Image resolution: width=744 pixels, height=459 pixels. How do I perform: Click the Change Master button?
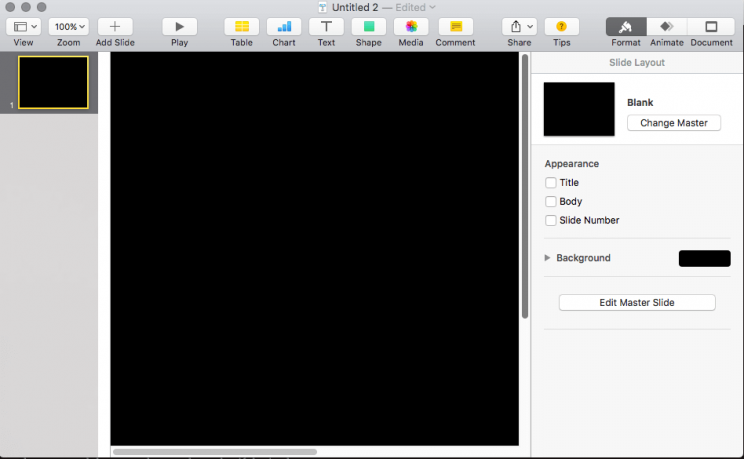pos(673,123)
